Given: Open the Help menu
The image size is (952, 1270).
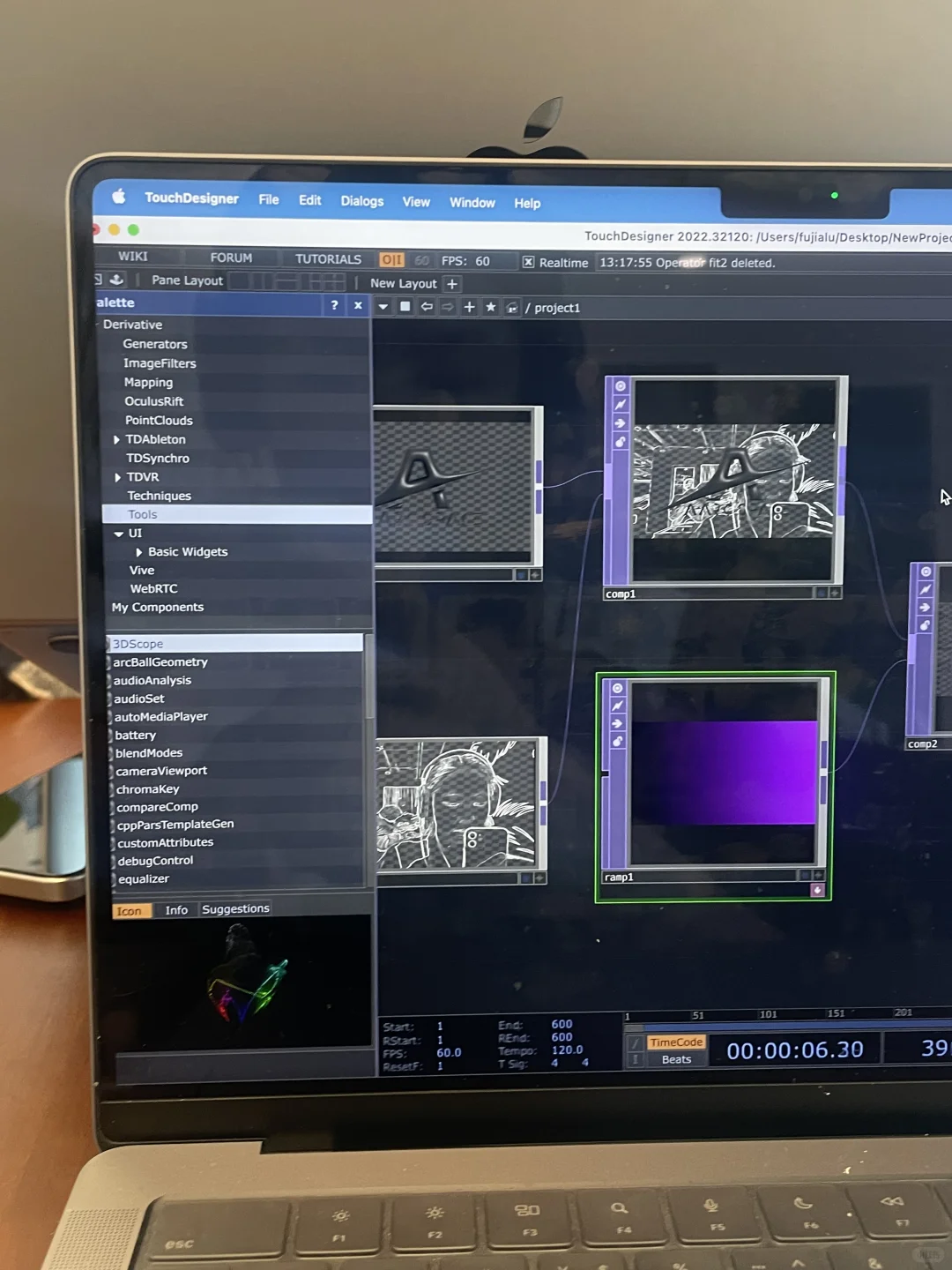Looking at the screenshot, I should click(x=527, y=204).
